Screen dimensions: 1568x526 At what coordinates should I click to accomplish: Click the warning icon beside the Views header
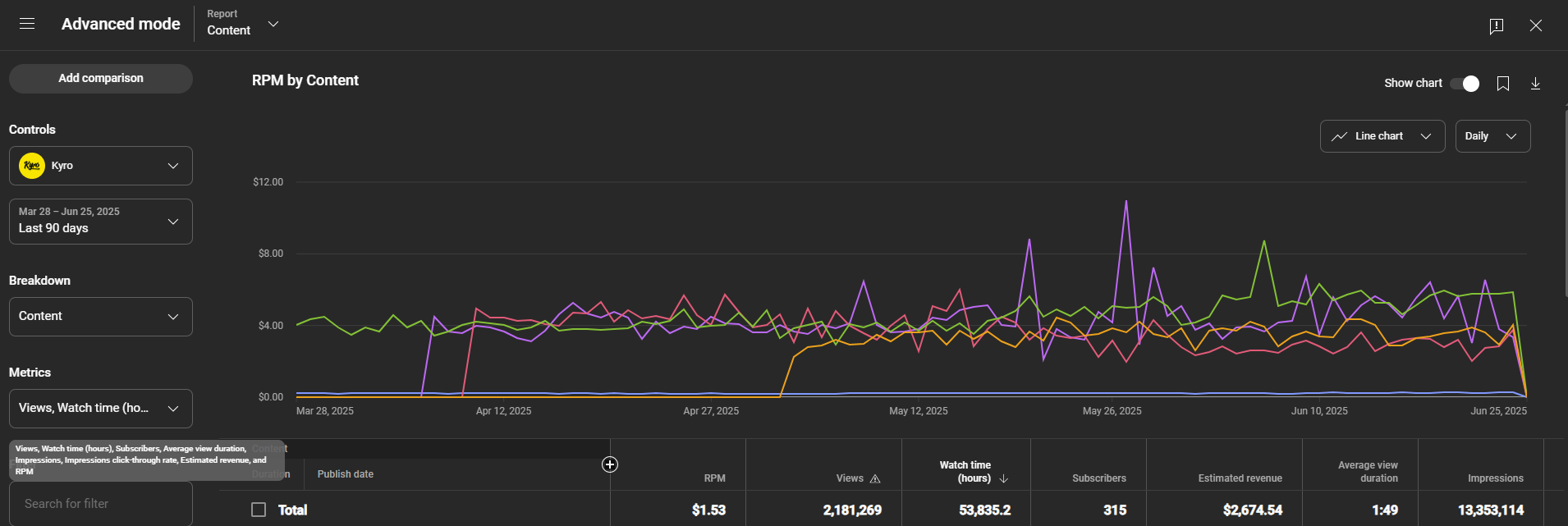click(875, 478)
